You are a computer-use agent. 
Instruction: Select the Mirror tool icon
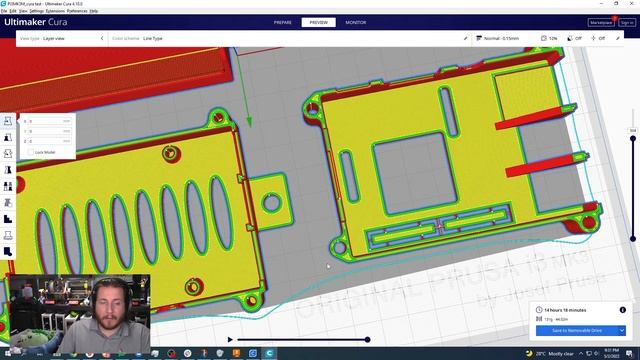8,170
